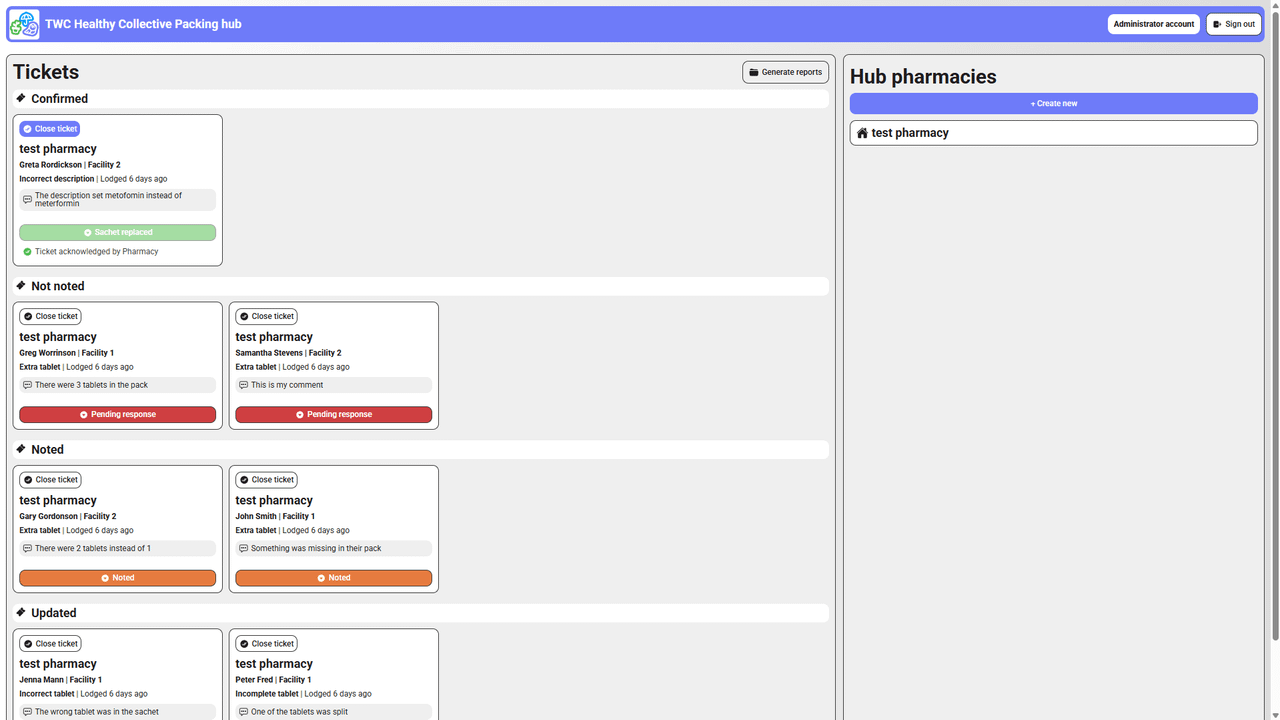Close Greta Rordickson's ticket

[x=50, y=129]
